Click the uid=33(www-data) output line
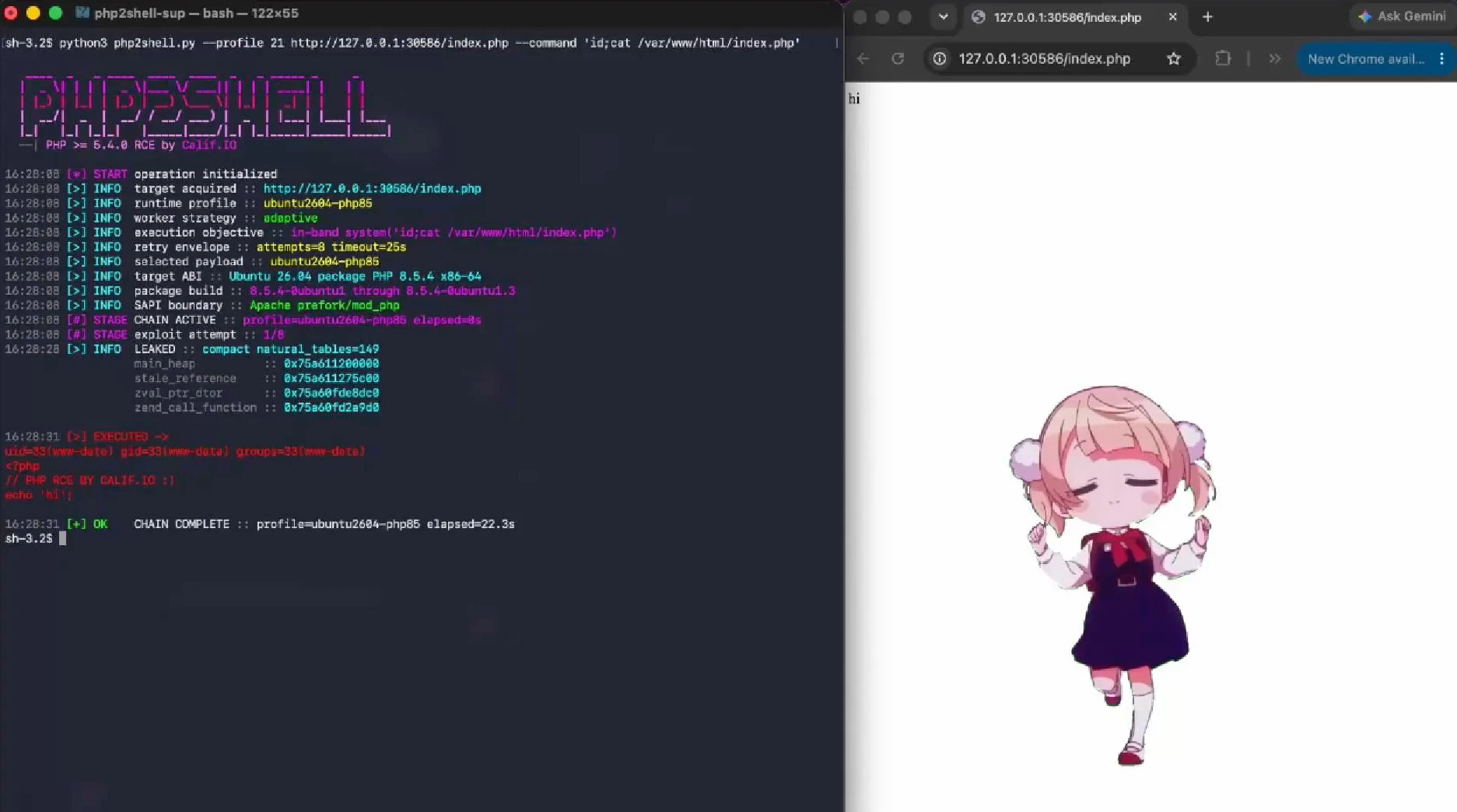Screen dimensions: 1457x812 185,451
